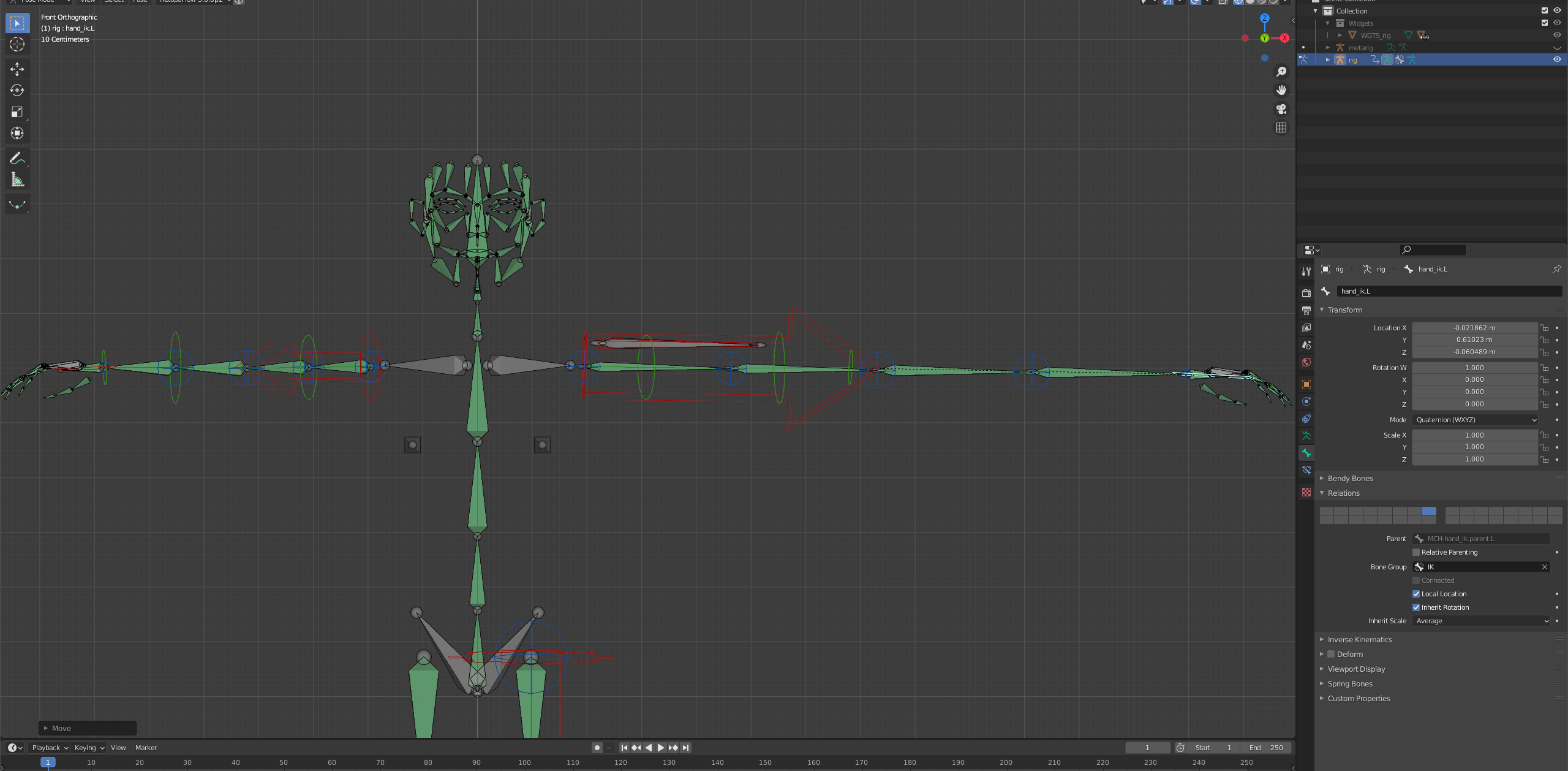The width and height of the screenshot is (1568, 771).
Task: Pick the Scale tool in toolbar
Action: (x=17, y=112)
